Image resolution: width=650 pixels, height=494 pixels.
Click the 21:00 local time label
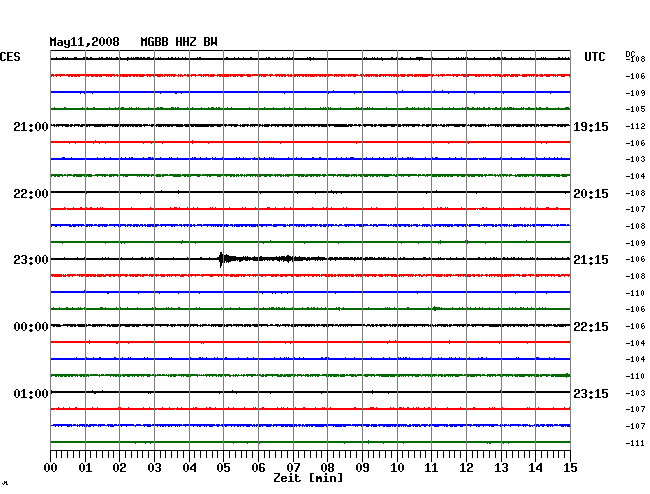click(31, 127)
